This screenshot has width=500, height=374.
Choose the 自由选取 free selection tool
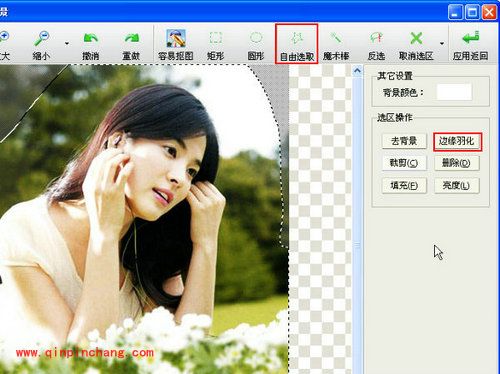tap(297, 44)
